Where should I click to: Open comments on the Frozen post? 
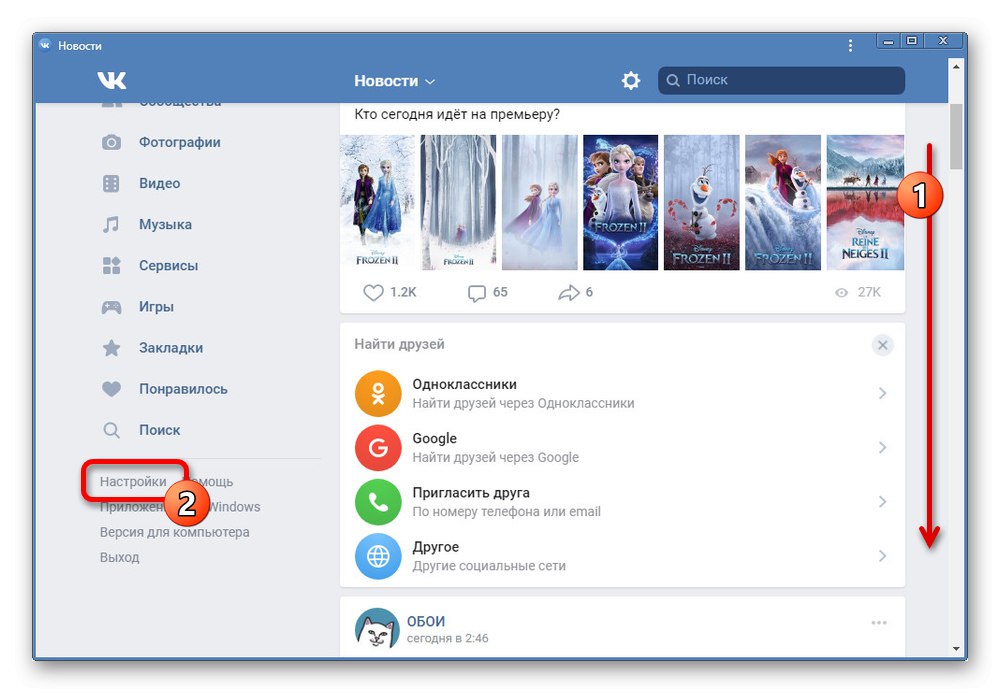coord(476,293)
